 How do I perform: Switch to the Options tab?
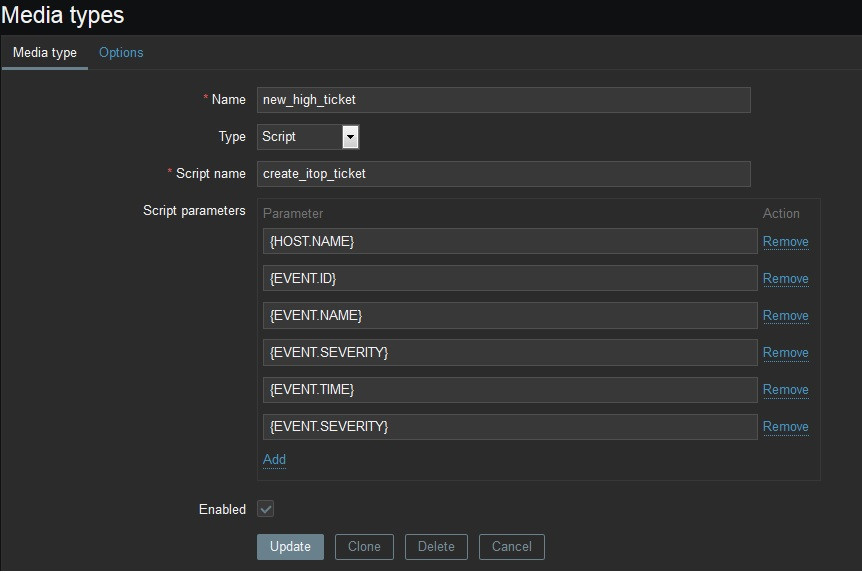121,53
